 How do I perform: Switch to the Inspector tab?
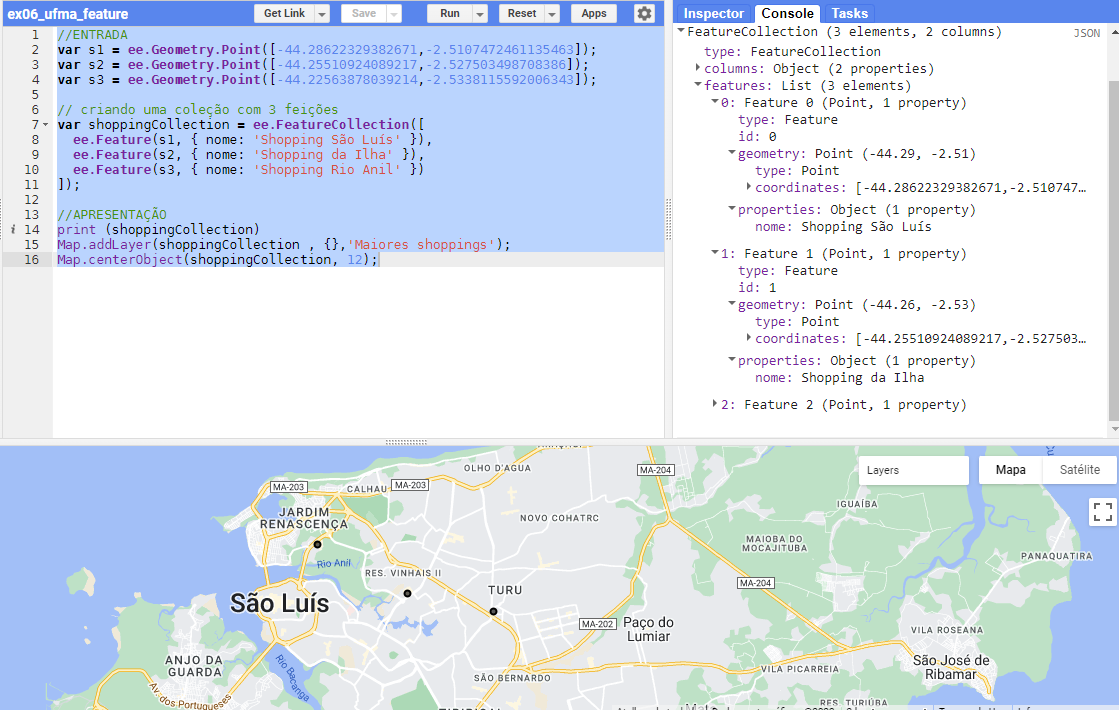point(714,14)
